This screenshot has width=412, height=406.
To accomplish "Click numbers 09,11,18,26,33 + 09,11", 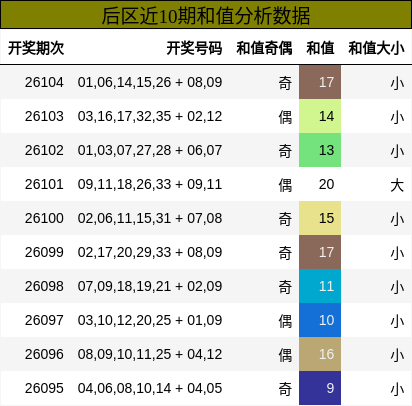I will pos(150,184).
